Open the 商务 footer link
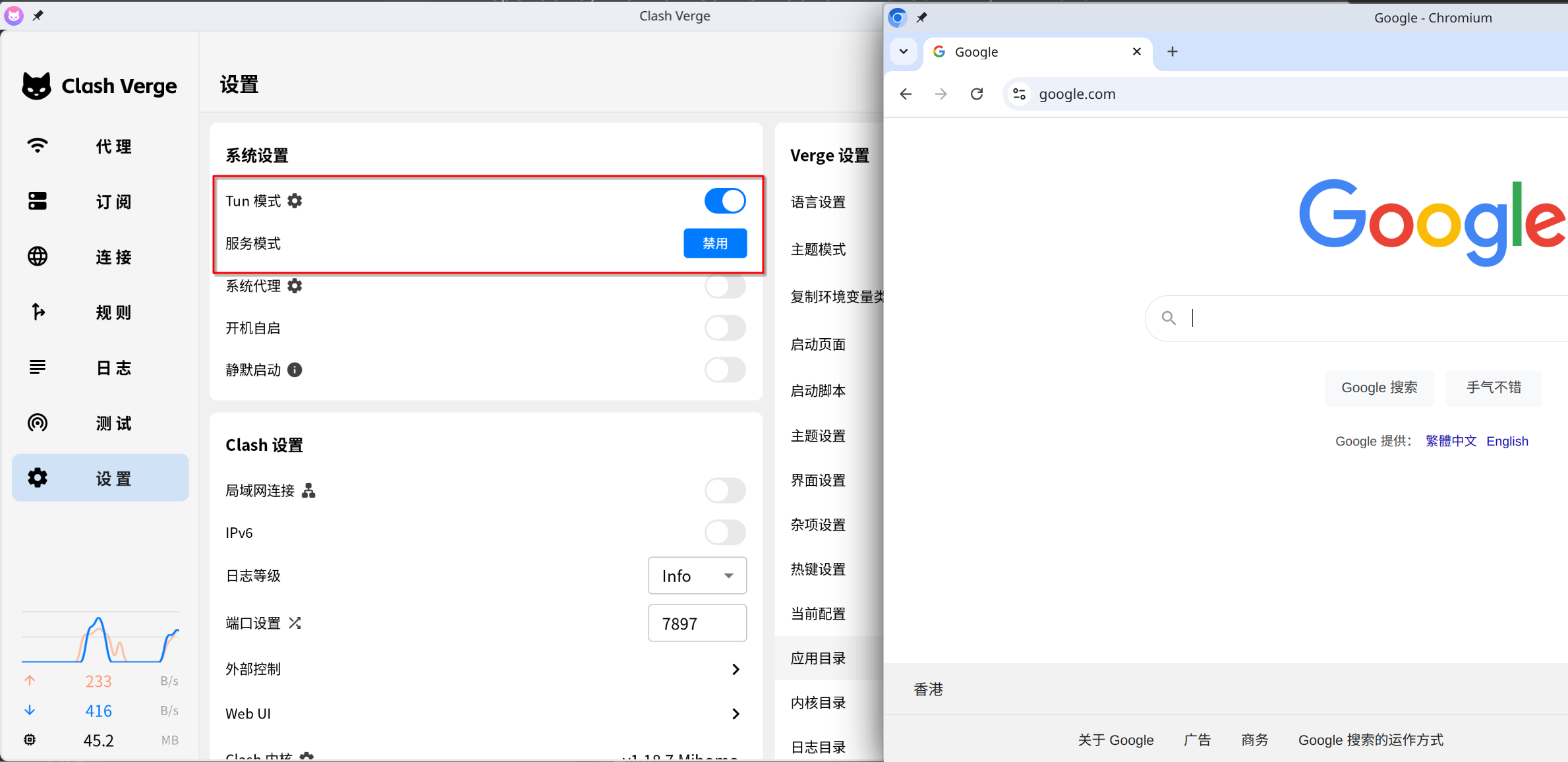This screenshot has height=762, width=1568. click(1254, 740)
